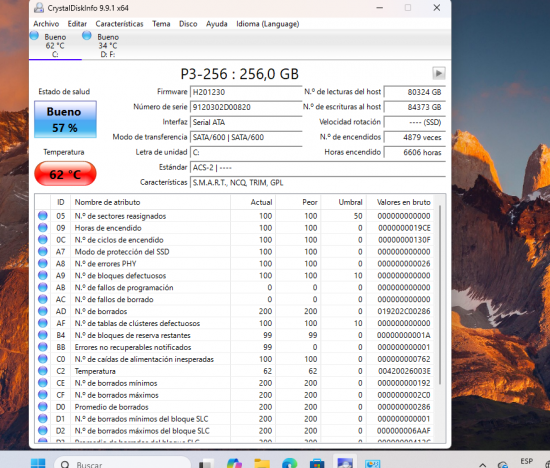This screenshot has width=550, height=468.
Task: Click the Bueno 57 % health status button
Action: click(x=65, y=119)
